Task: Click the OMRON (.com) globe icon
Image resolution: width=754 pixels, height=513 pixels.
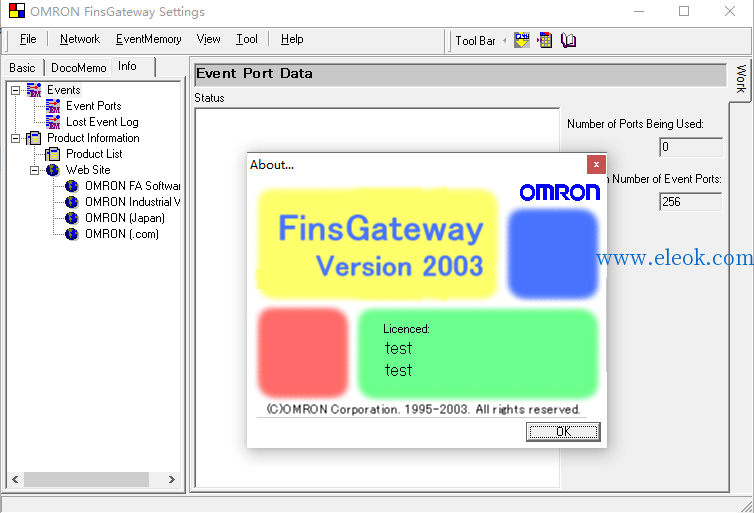Action: click(x=72, y=234)
